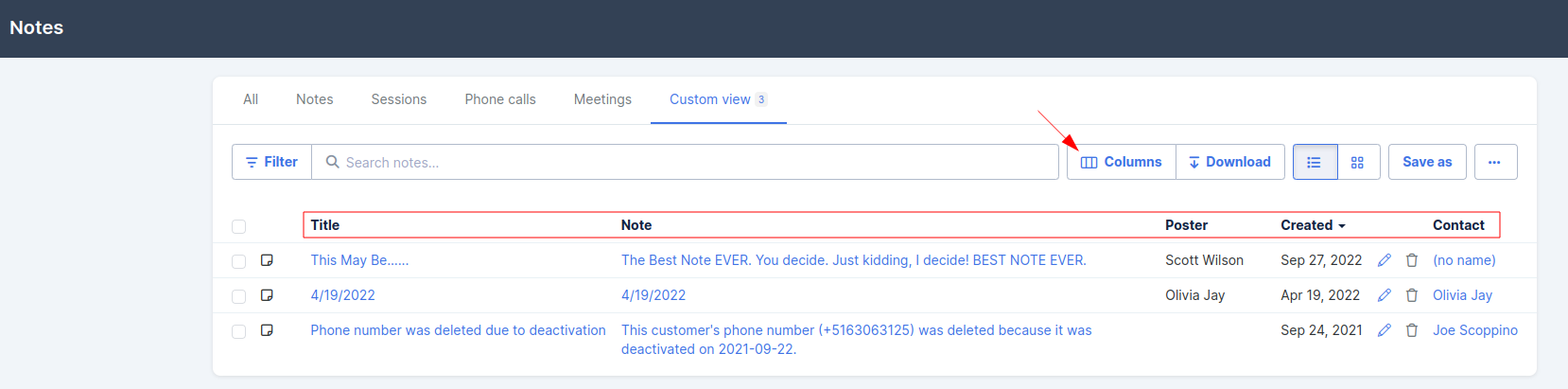Check the box for 'This May Be......' note

coord(238,261)
